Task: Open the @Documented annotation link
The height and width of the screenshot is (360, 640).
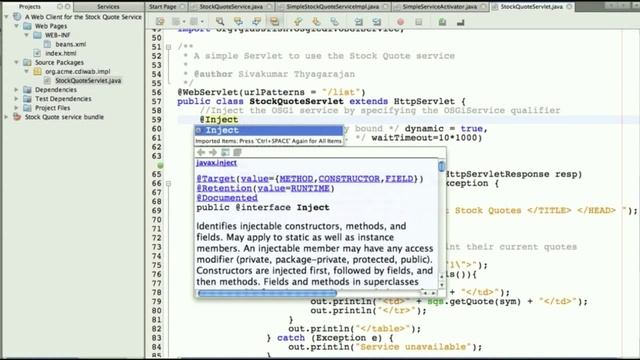Action: 227,198
